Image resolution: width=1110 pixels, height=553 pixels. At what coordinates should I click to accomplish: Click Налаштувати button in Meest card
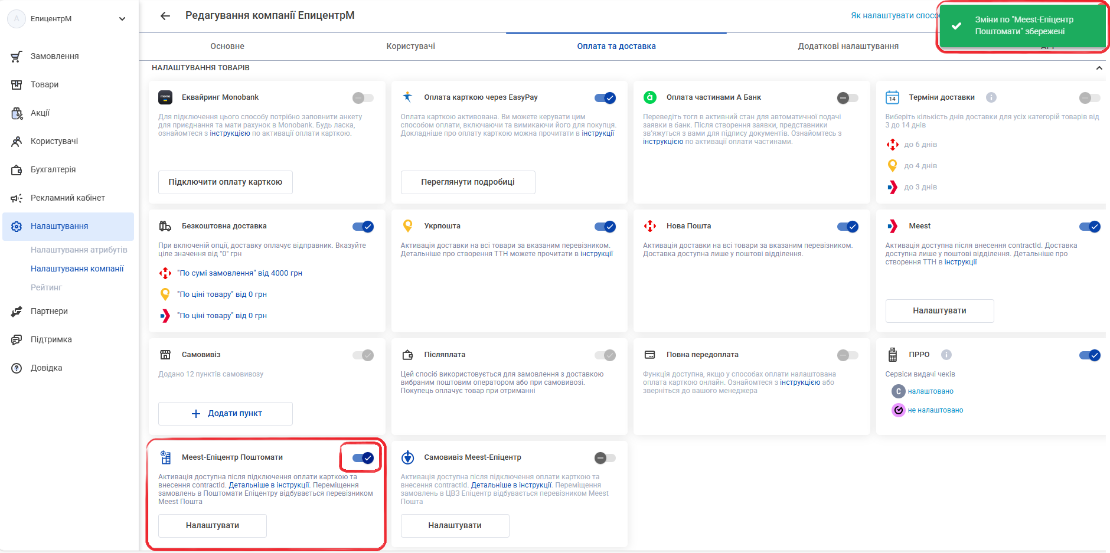939,310
